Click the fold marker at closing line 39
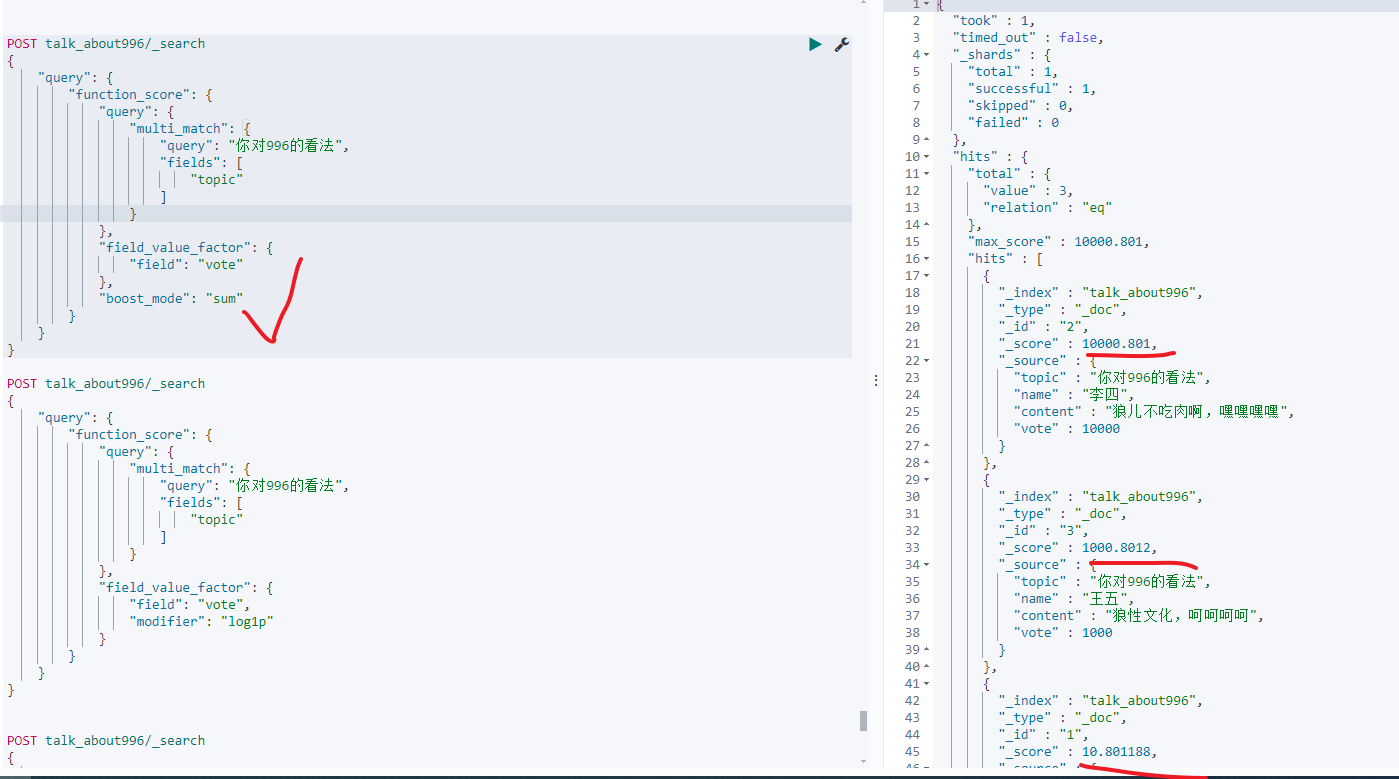 [x=926, y=649]
